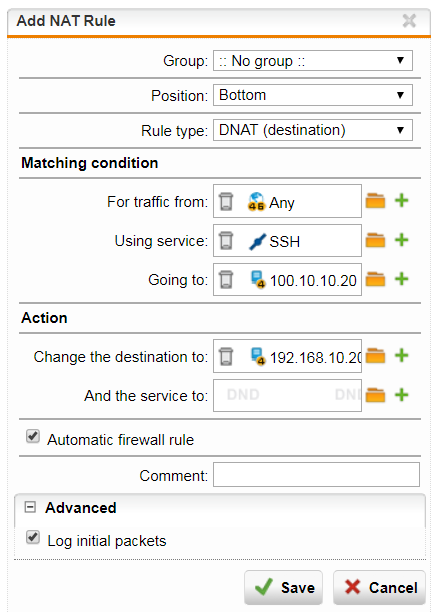The width and height of the screenshot is (437, 612).
Task: Open folder icon beside Going to field
Action: point(375,279)
